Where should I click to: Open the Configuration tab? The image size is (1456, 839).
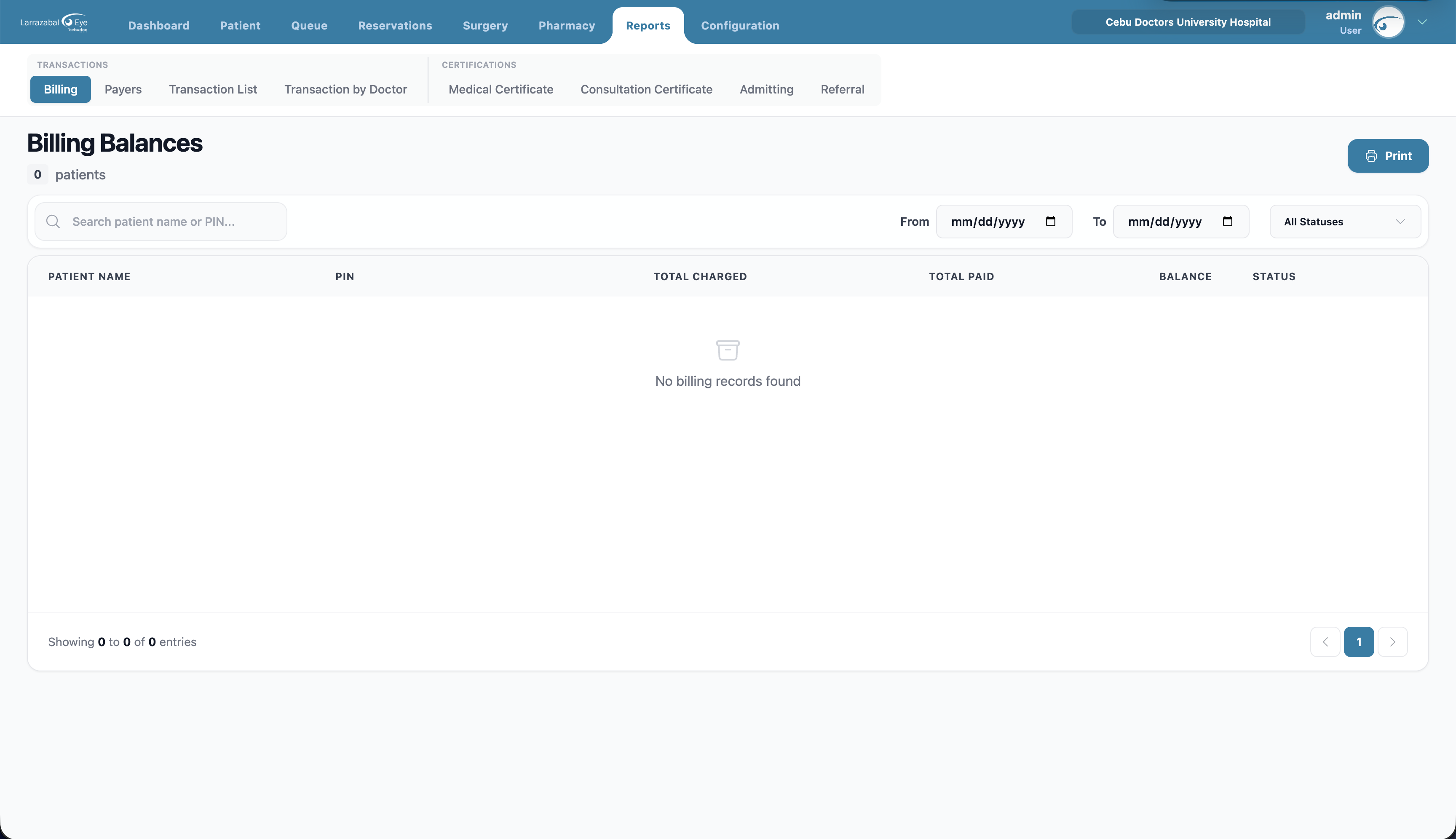tap(740, 25)
